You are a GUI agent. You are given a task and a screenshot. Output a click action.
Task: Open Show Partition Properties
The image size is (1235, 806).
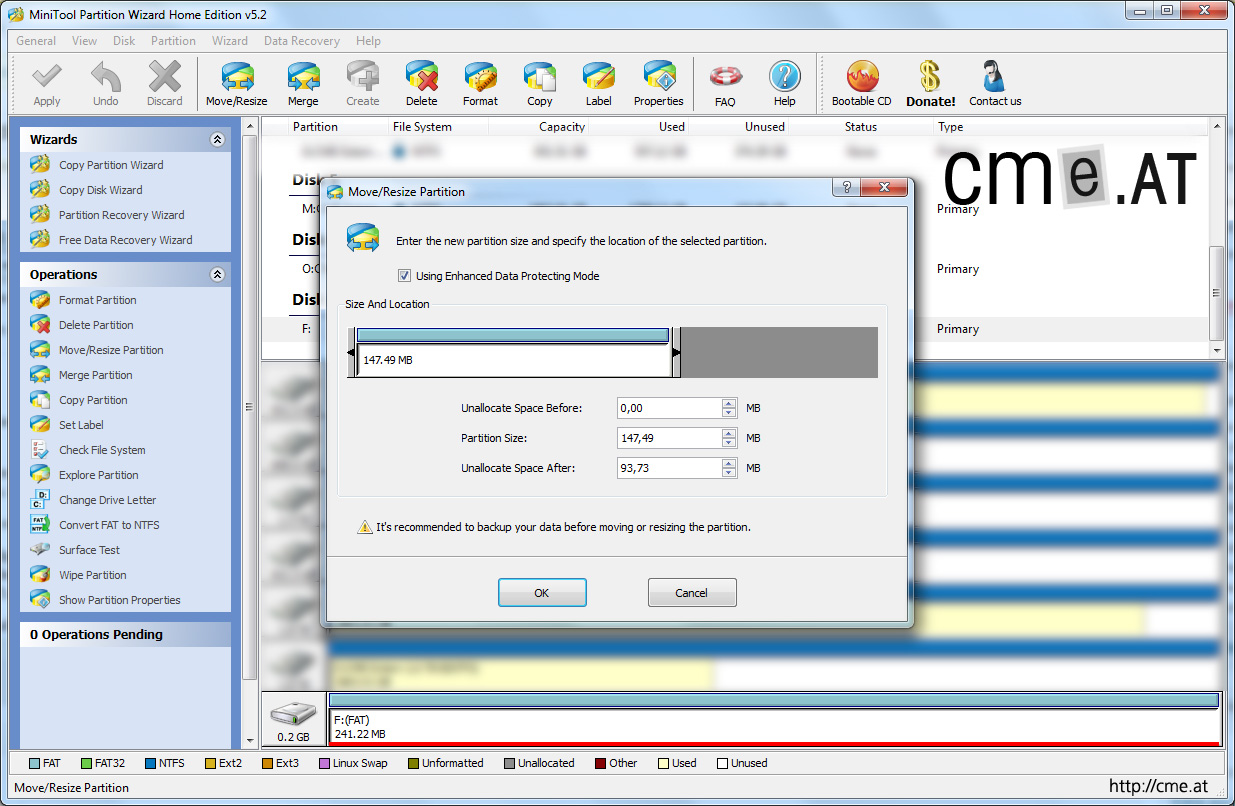coord(119,600)
